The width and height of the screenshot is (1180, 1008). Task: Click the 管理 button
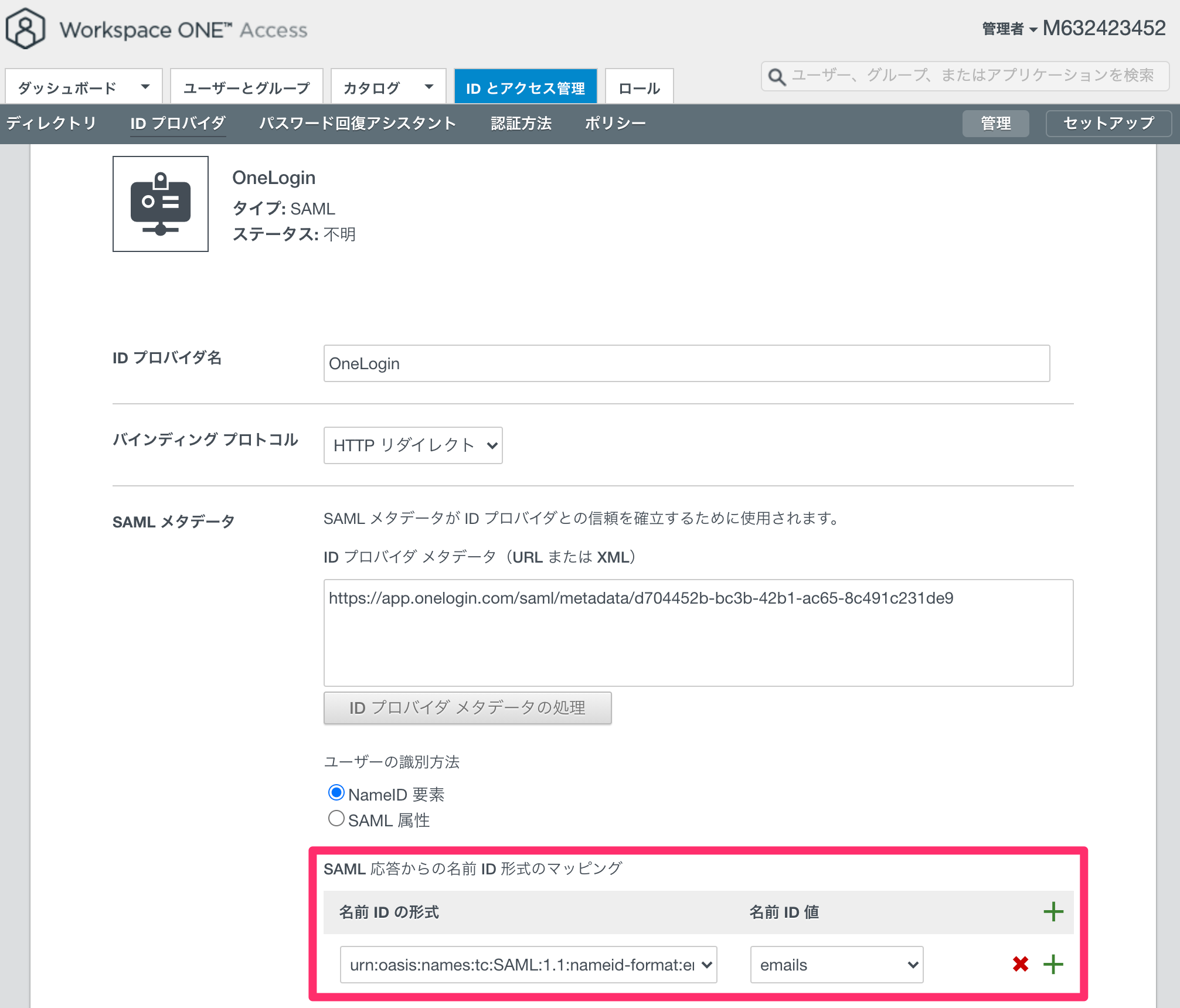(996, 124)
